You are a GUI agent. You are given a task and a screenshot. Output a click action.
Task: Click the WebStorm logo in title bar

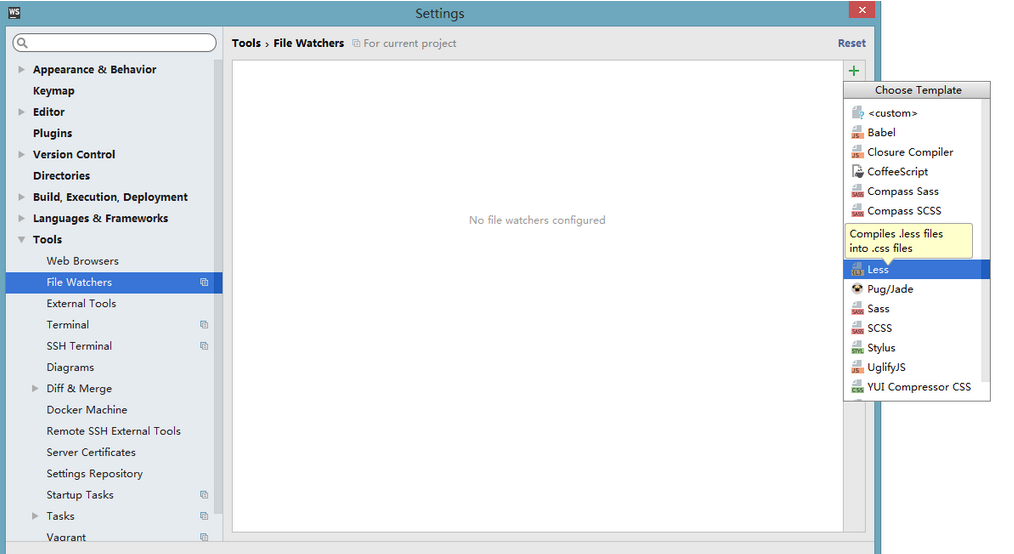tap(14, 12)
